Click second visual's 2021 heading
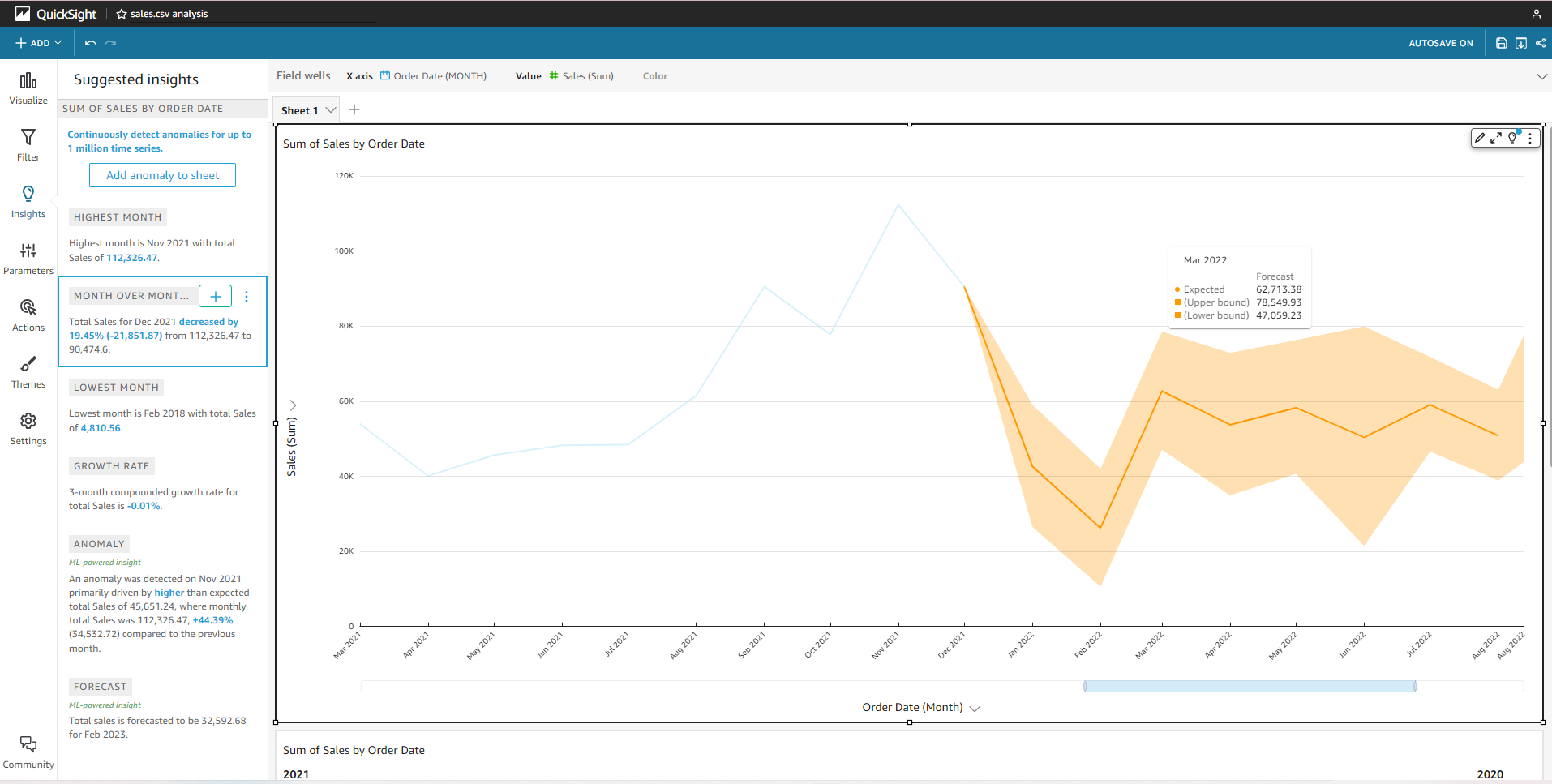The width and height of the screenshot is (1552, 784). point(296,774)
